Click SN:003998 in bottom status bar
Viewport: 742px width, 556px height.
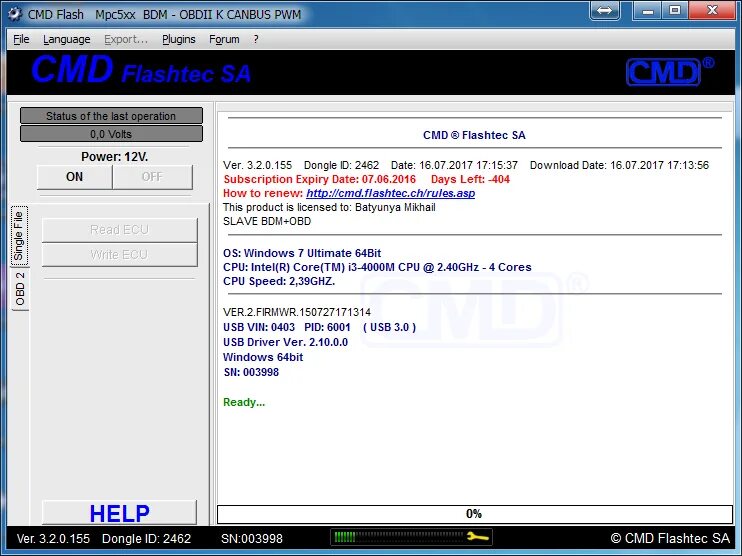click(252, 538)
